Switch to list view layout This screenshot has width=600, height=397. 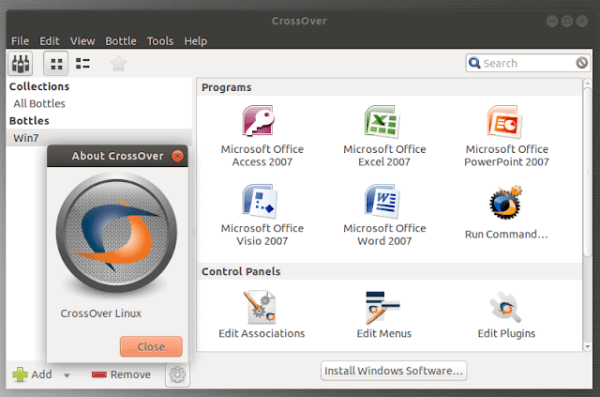[83, 64]
